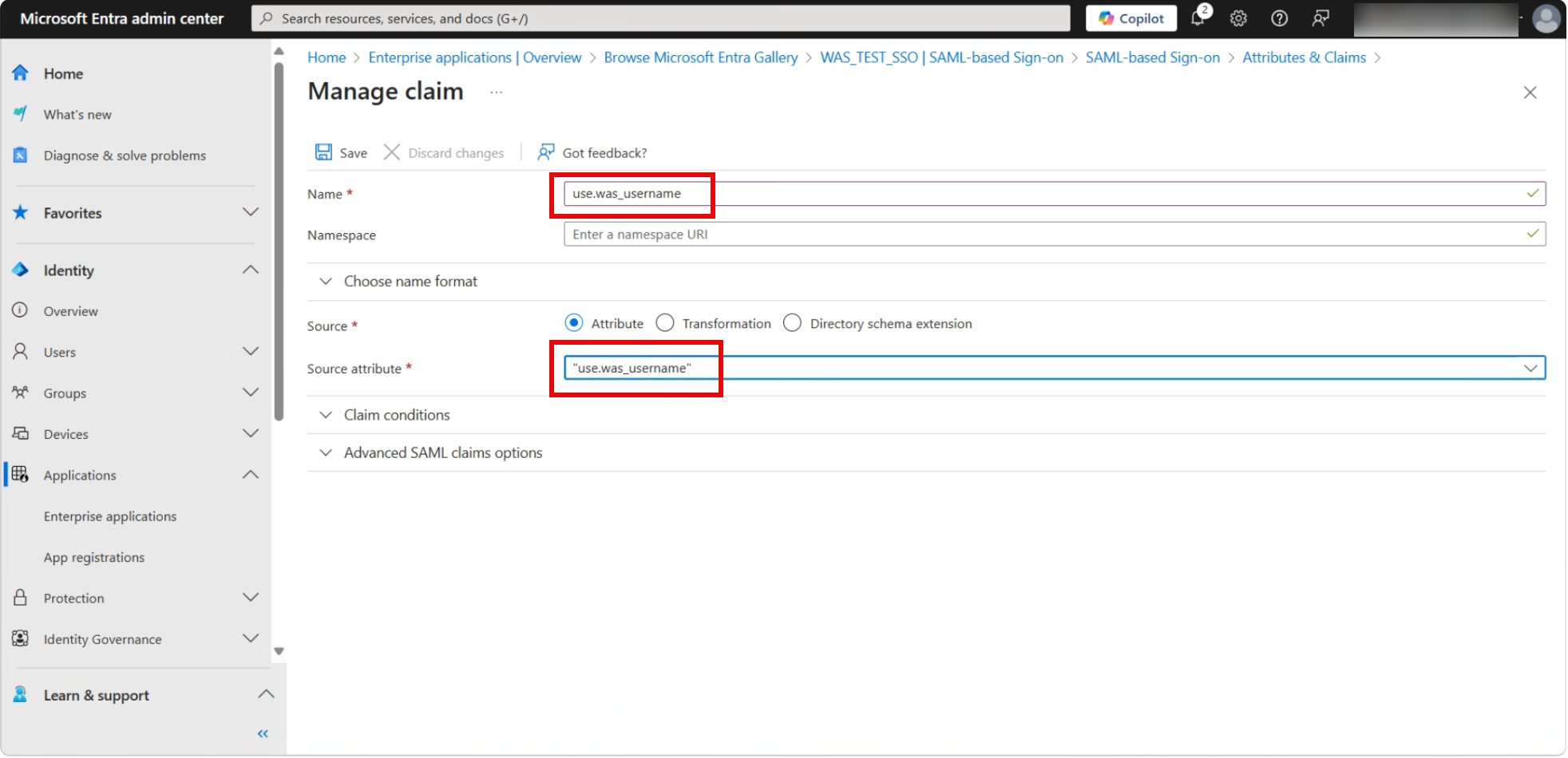Image resolution: width=1568 pixels, height=758 pixels.
Task: Click the Save disk icon
Action: (x=323, y=152)
